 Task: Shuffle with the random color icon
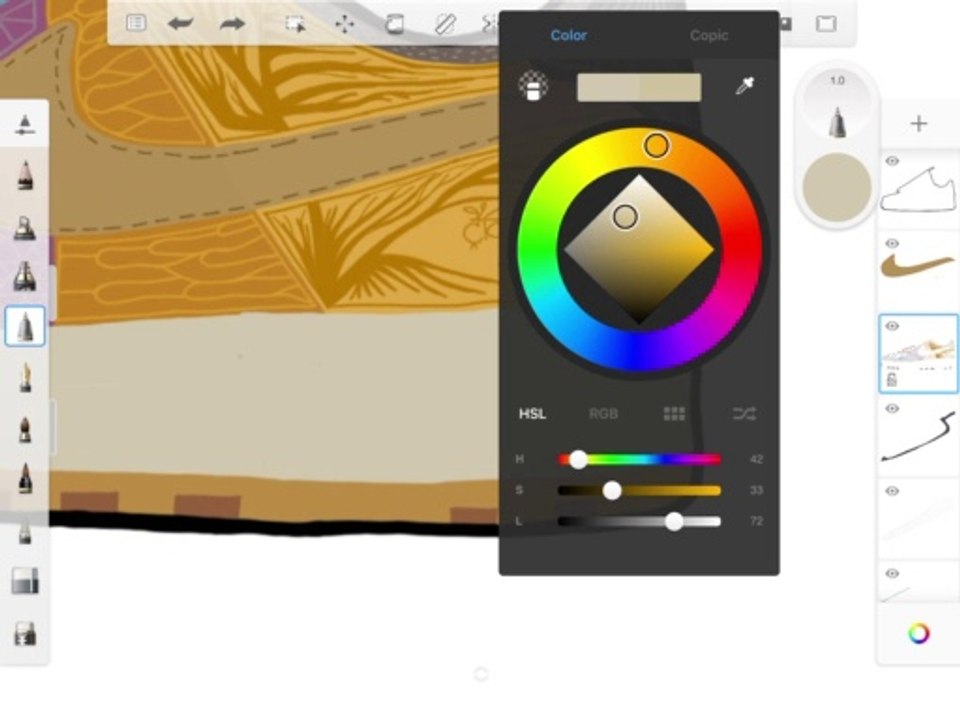744,414
